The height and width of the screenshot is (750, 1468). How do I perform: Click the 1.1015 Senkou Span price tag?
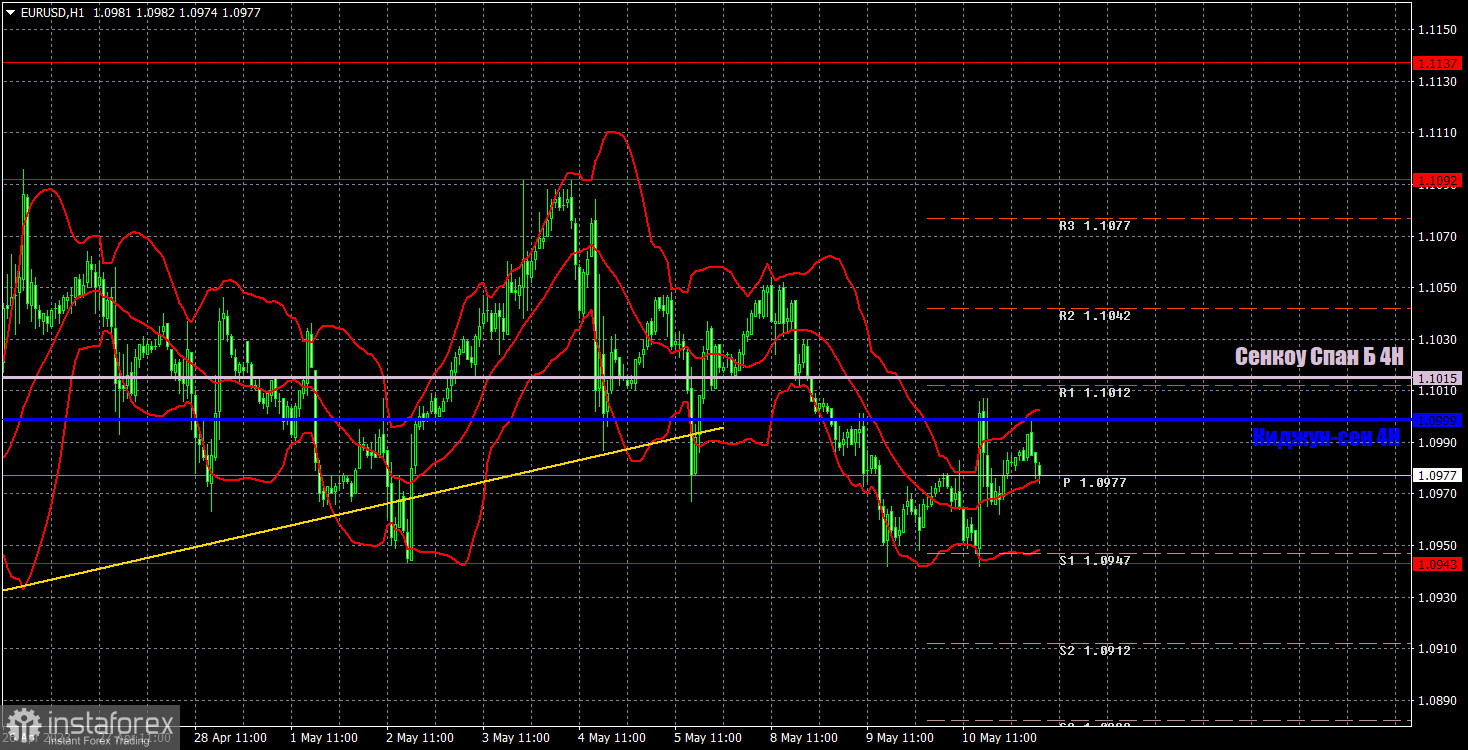[x=1438, y=378]
